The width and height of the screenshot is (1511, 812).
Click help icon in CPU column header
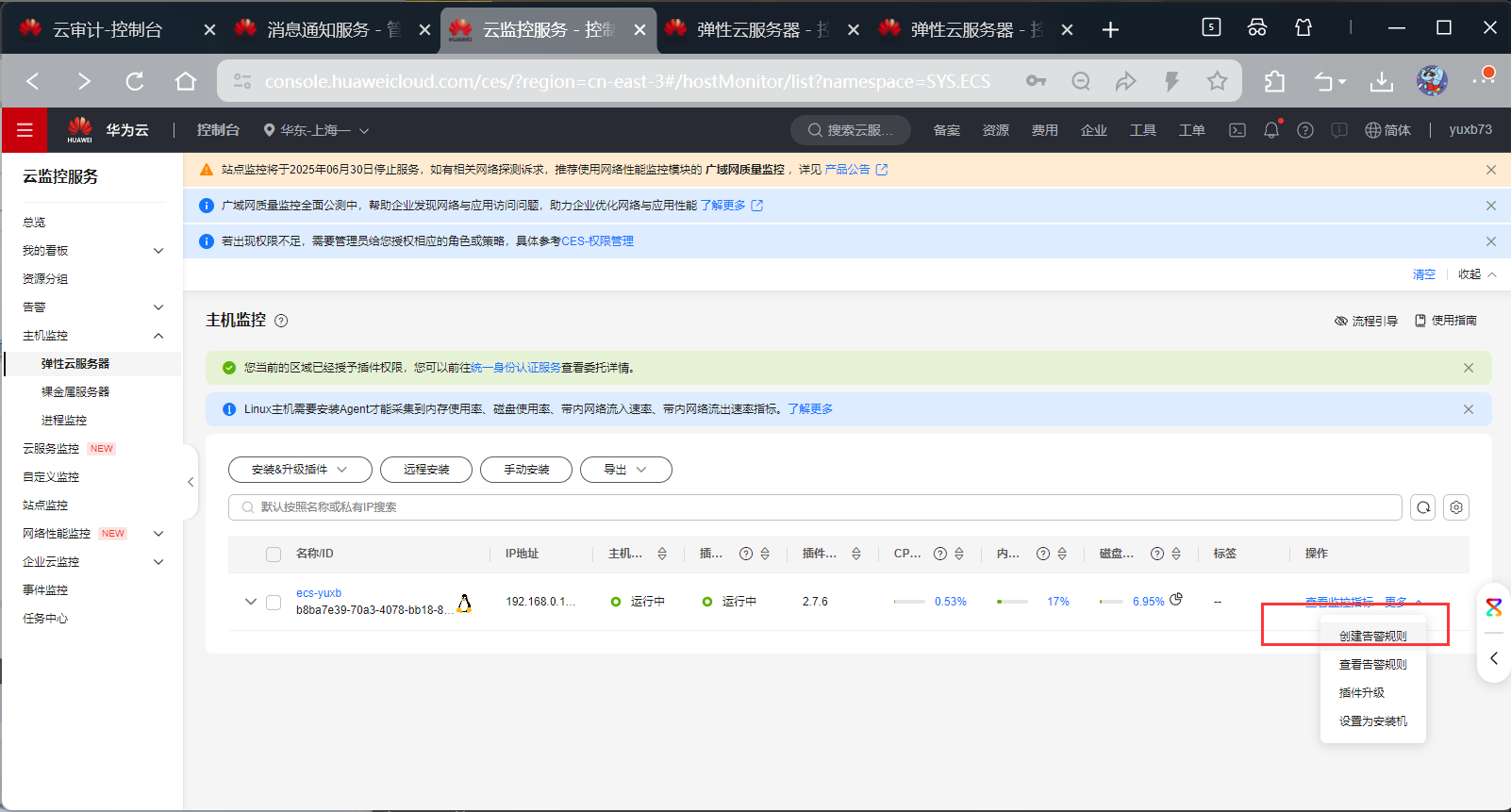pyautogui.click(x=940, y=554)
